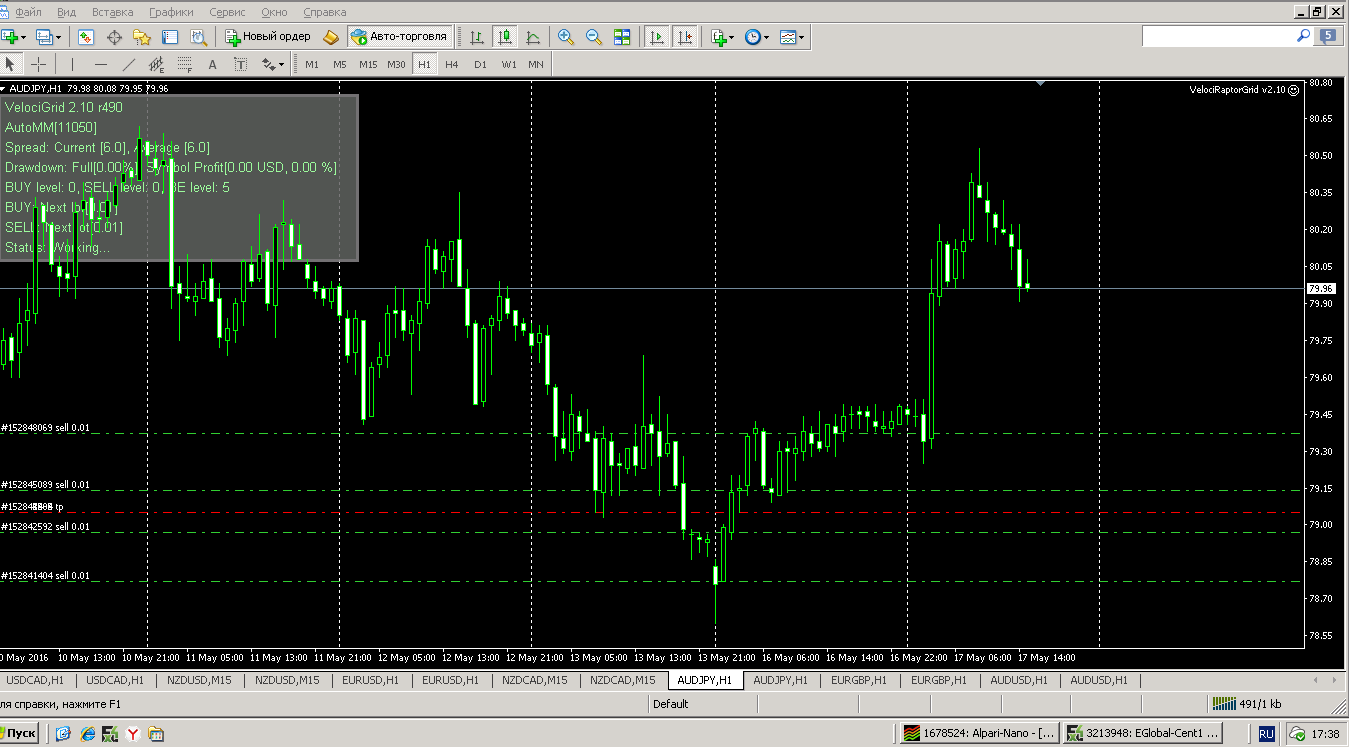Pick the vertical line drawing tool

click(72, 64)
